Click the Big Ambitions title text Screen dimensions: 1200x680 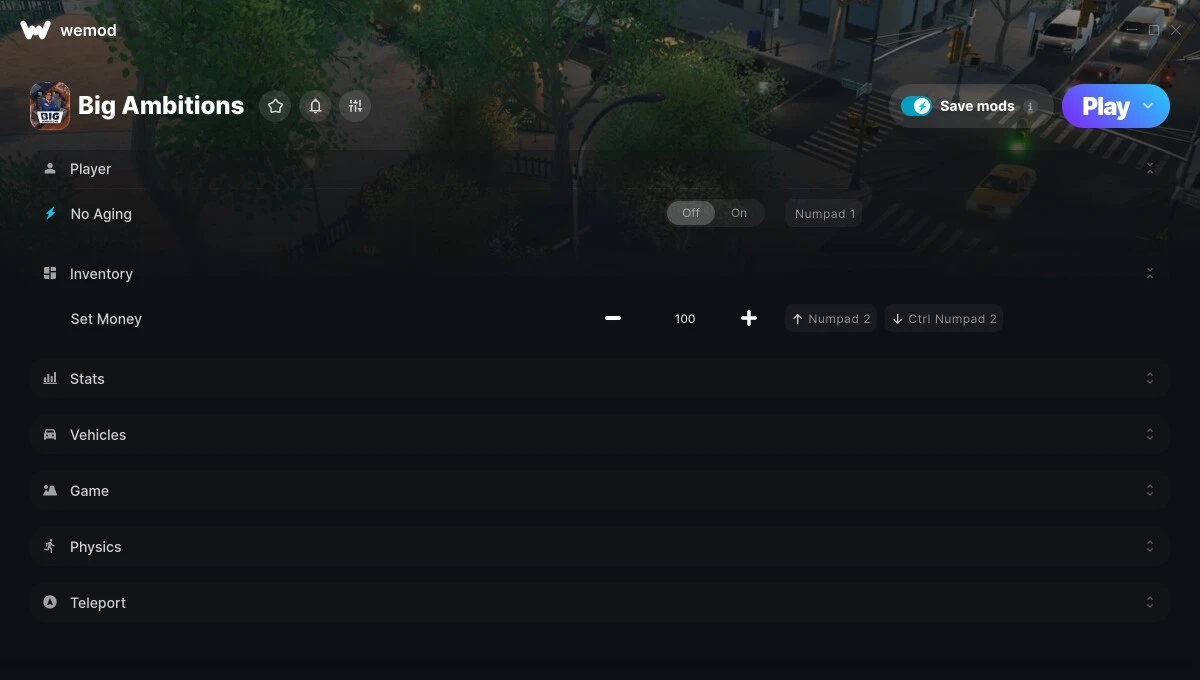pyautogui.click(x=161, y=106)
